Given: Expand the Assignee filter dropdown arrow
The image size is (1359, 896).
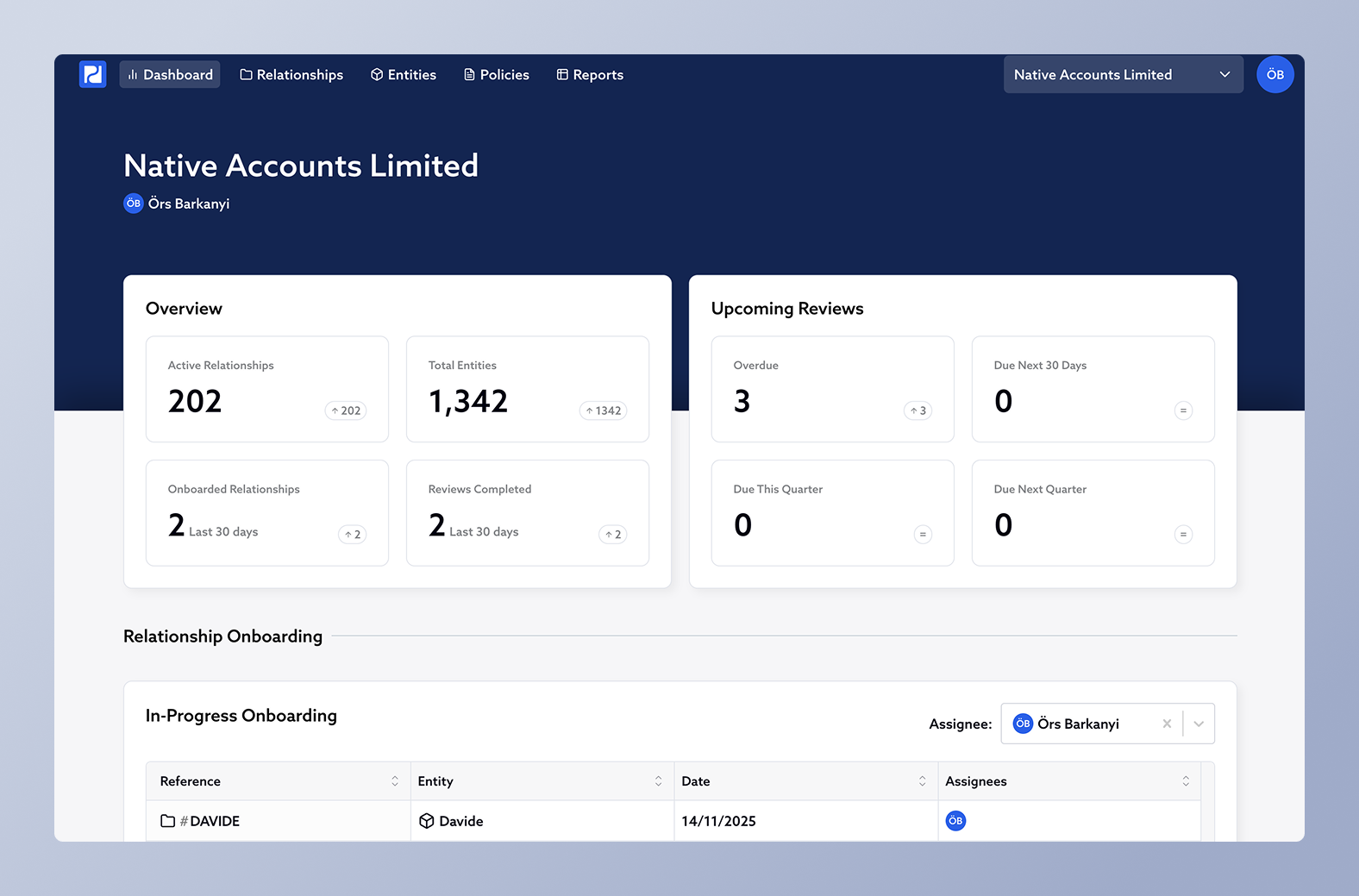Looking at the screenshot, I should pyautogui.click(x=1199, y=724).
